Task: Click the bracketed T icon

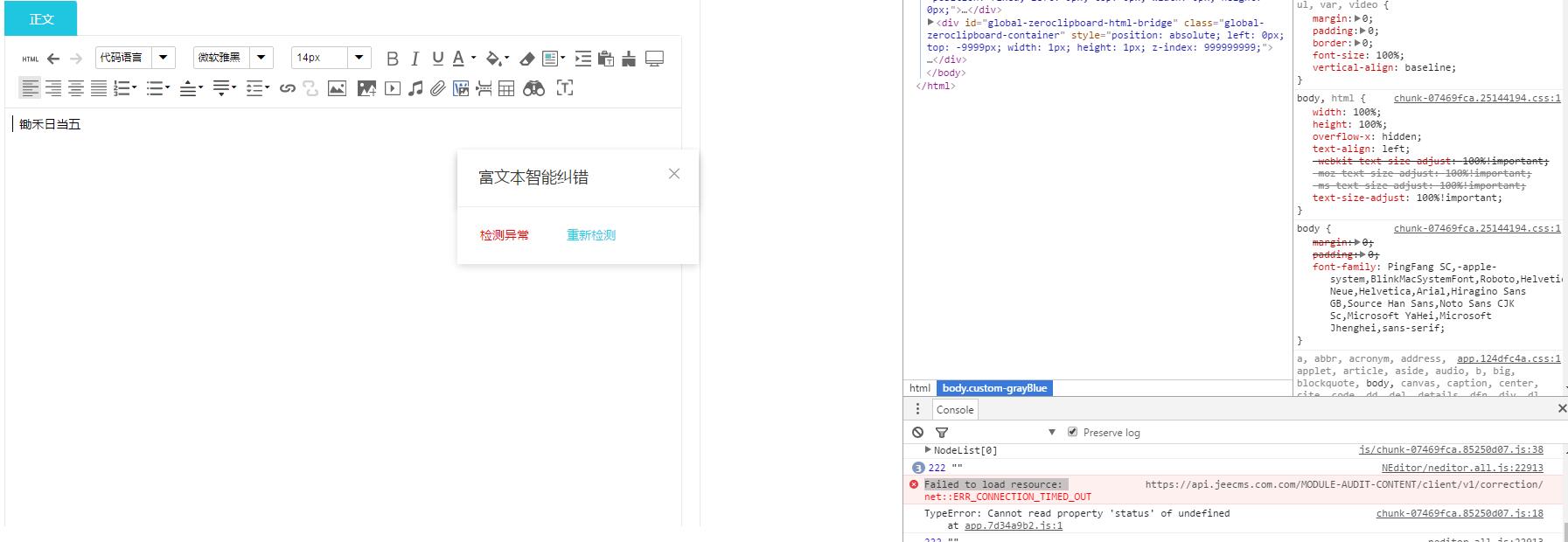Action: click(x=565, y=88)
